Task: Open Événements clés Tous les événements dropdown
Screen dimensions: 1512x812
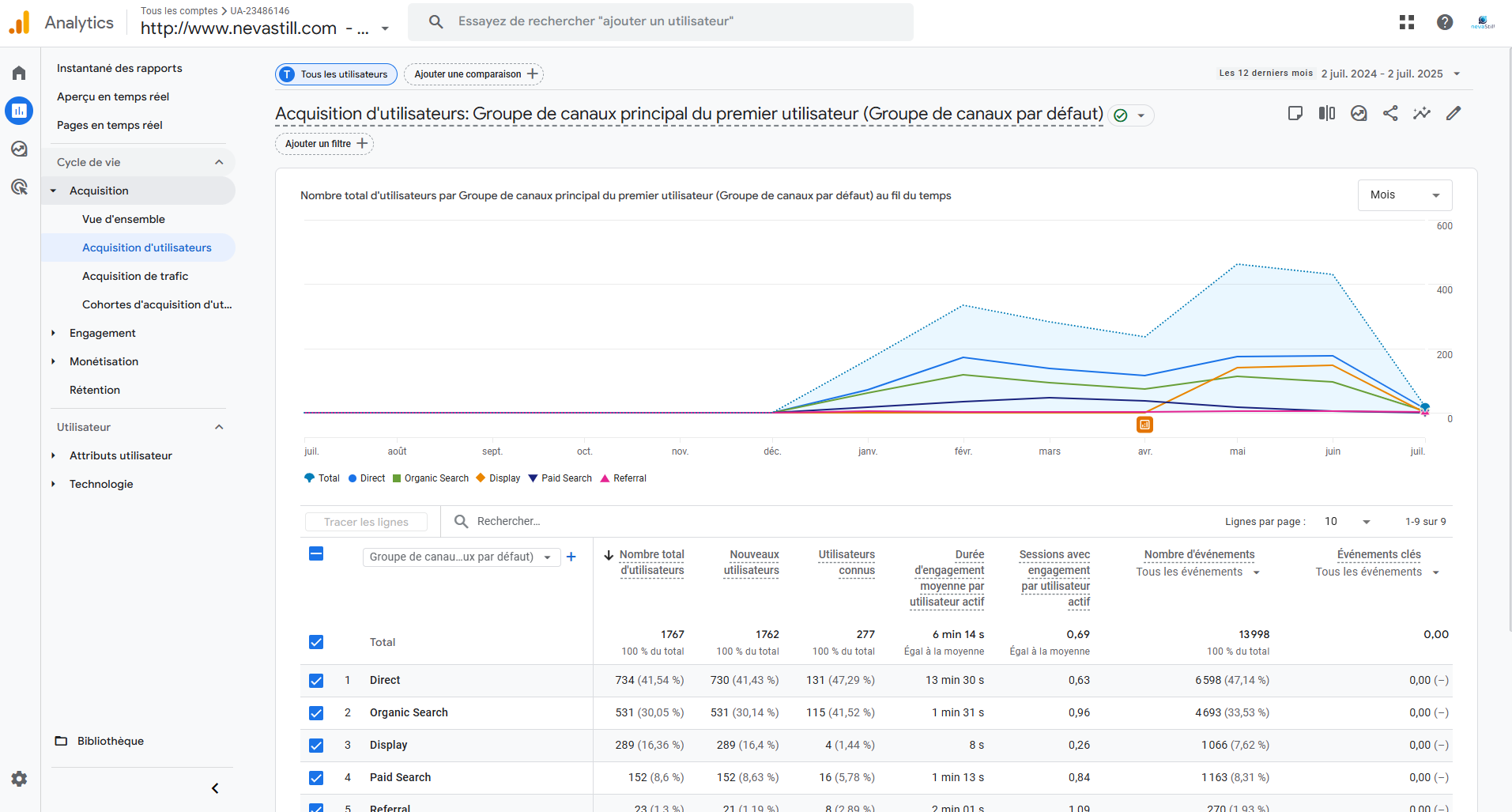Action: [1378, 572]
